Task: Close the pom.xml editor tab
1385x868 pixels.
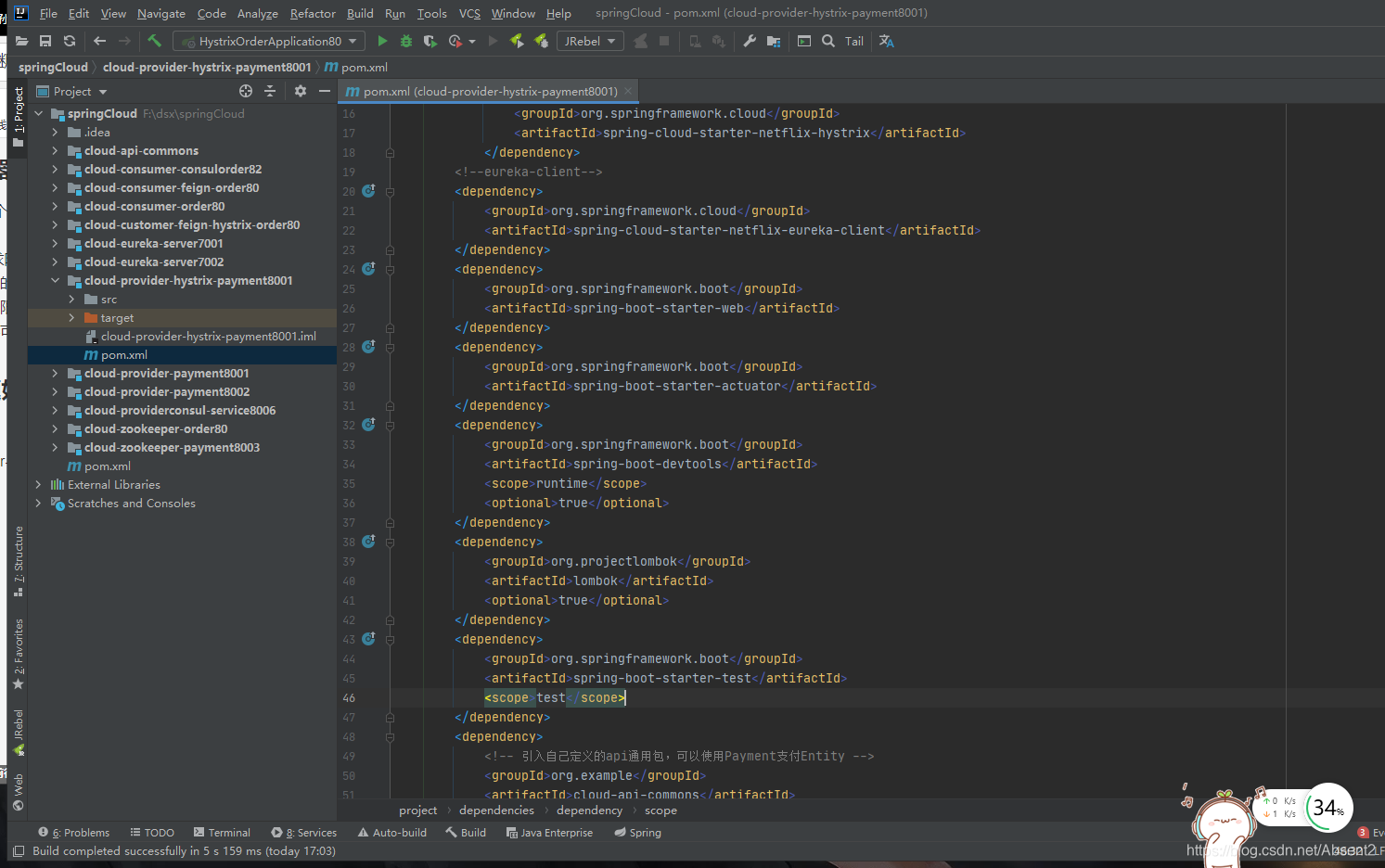Action: [x=628, y=91]
